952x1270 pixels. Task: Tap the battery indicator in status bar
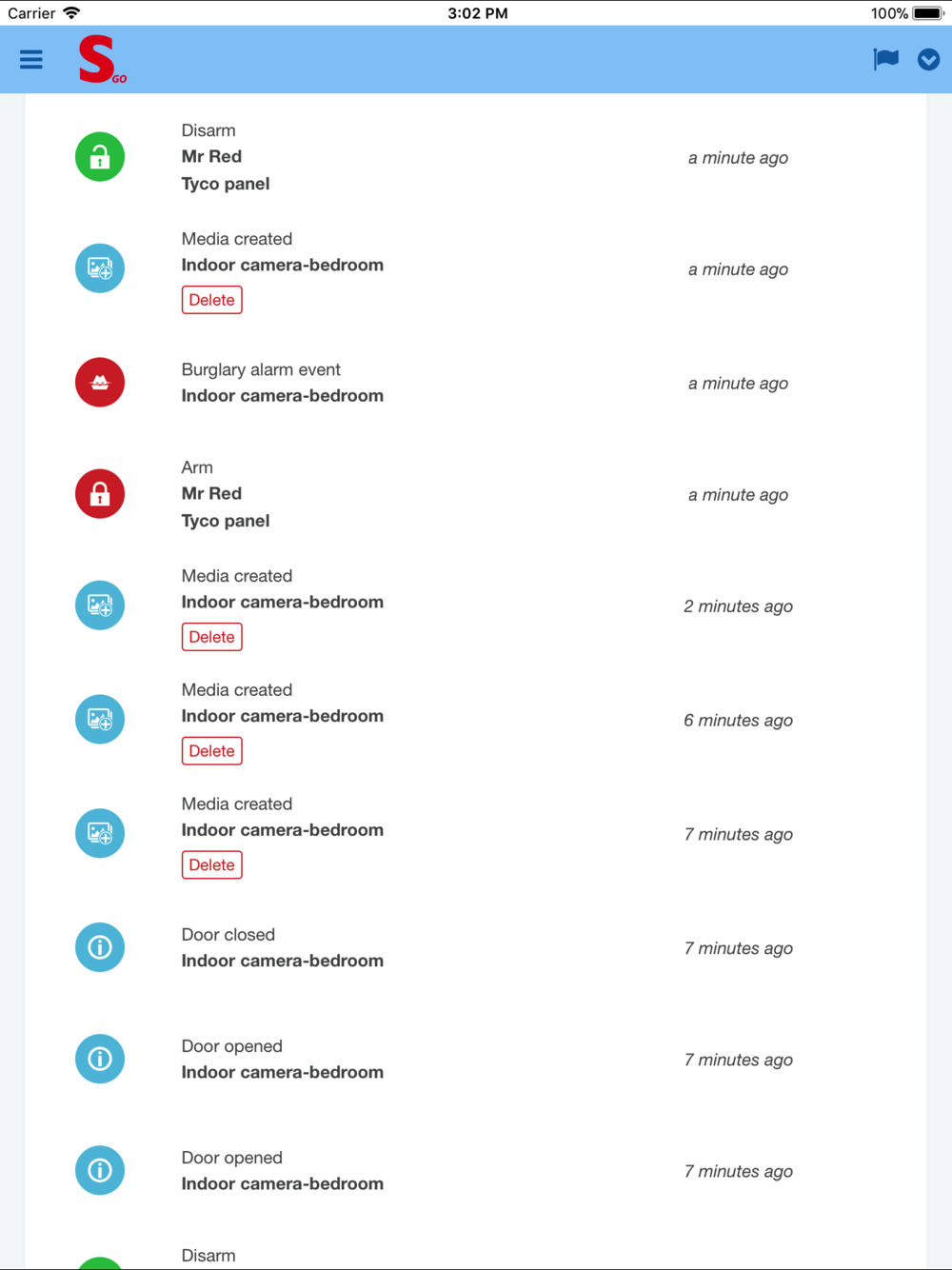click(926, 13)
